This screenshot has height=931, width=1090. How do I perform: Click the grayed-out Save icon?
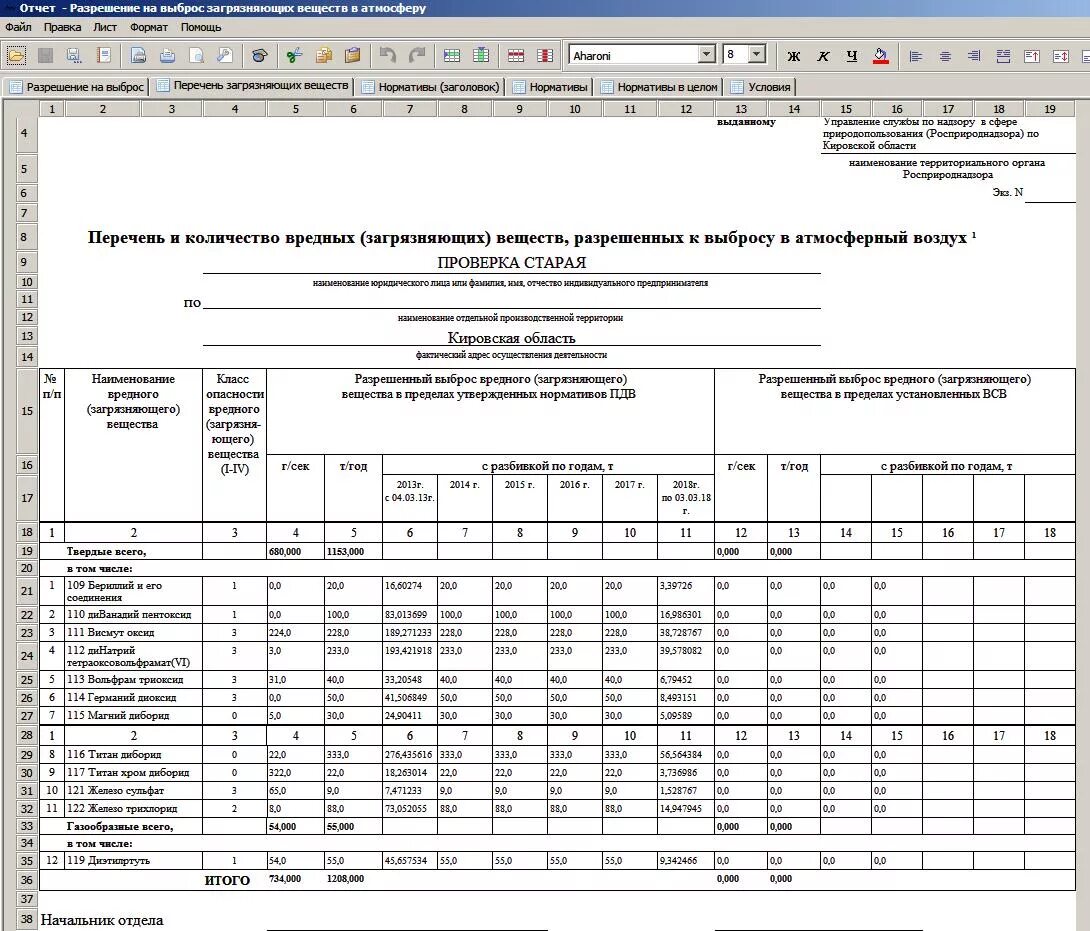coord(45,56)
